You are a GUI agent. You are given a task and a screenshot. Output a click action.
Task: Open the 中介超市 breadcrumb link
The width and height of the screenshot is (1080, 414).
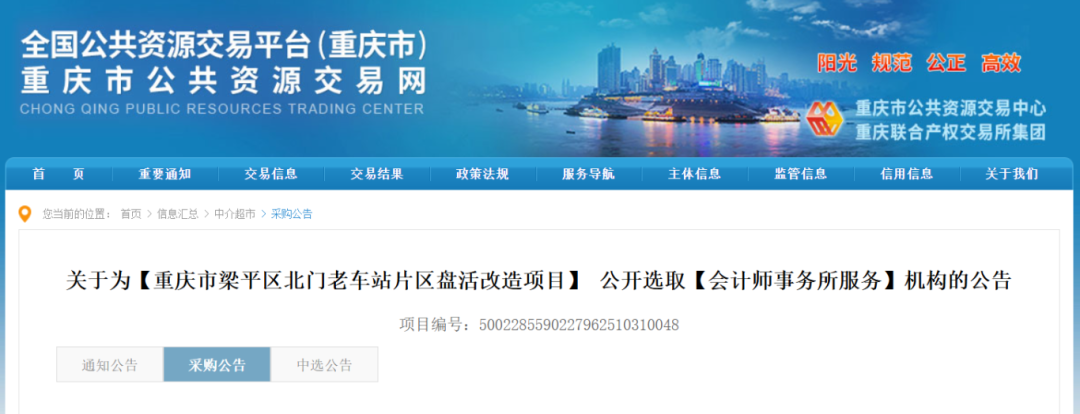[x=234, y=214]
